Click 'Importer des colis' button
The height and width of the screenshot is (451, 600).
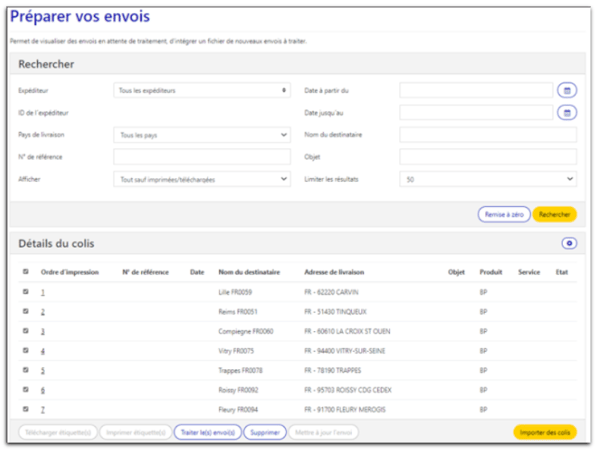[x=545, y=432]
